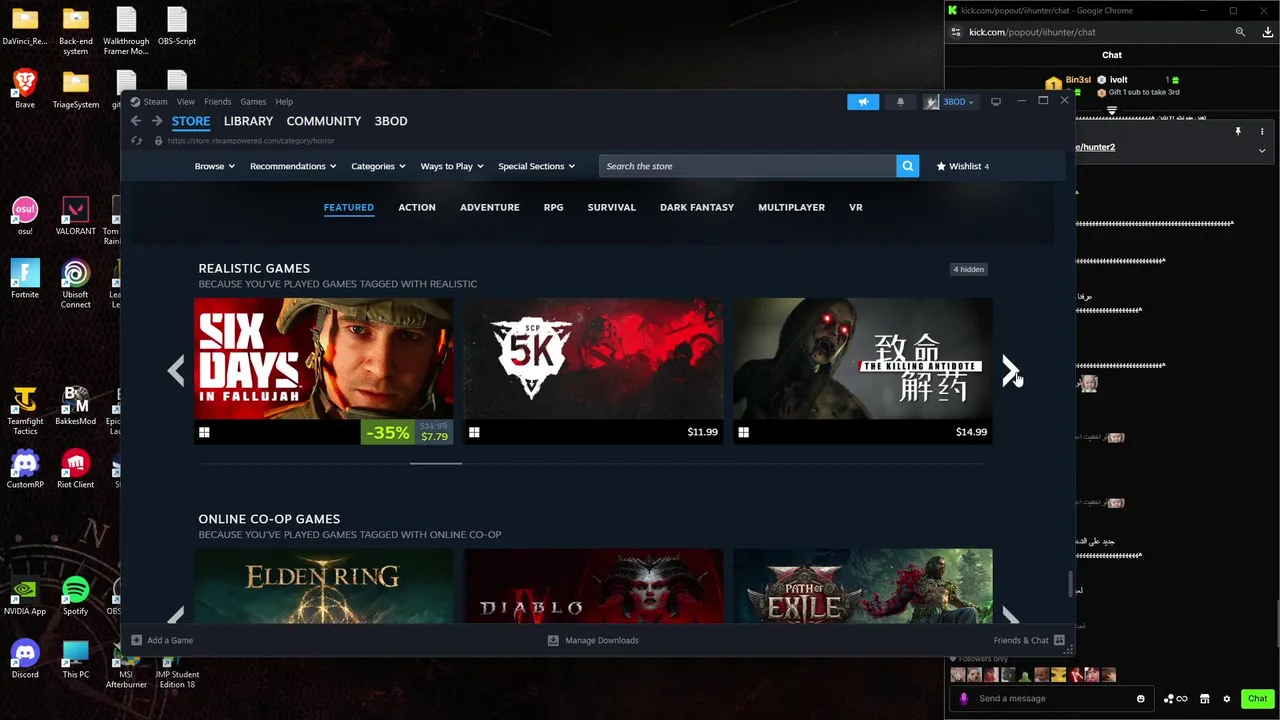This screenshot has height=720, width=1280.
Task: Expand the Recommendations dropdown
Action: (292, 166)
